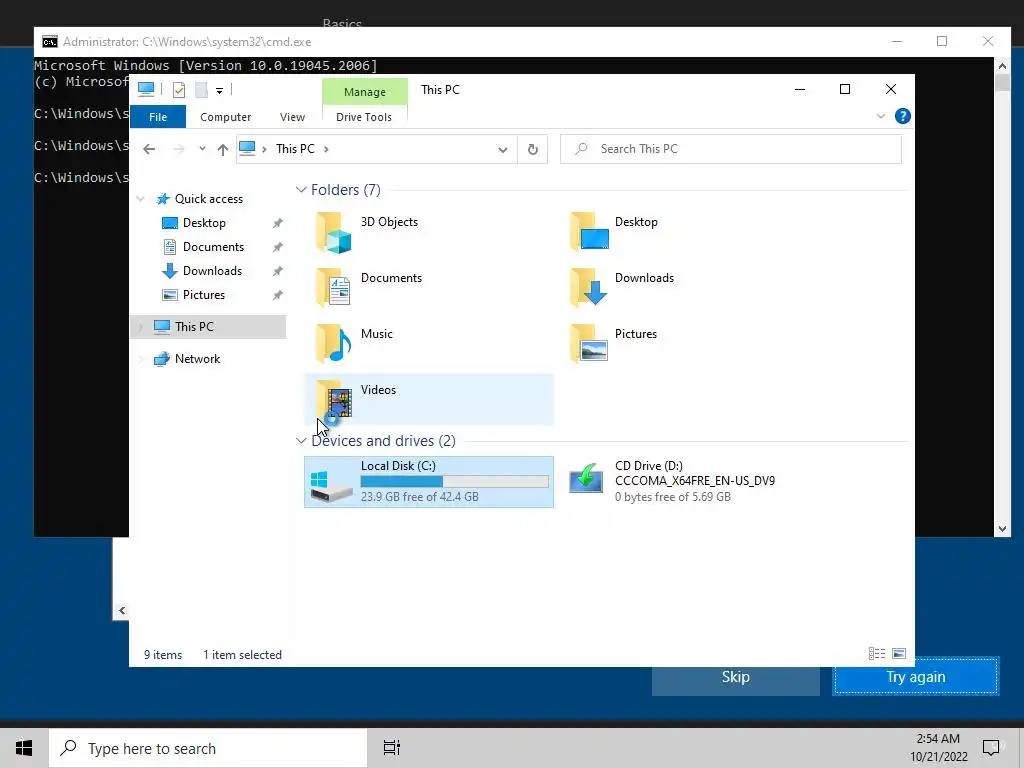This screenshot has width=1024, height=768.
Task: Open the View ribbon tab
Action: [292, 117]
